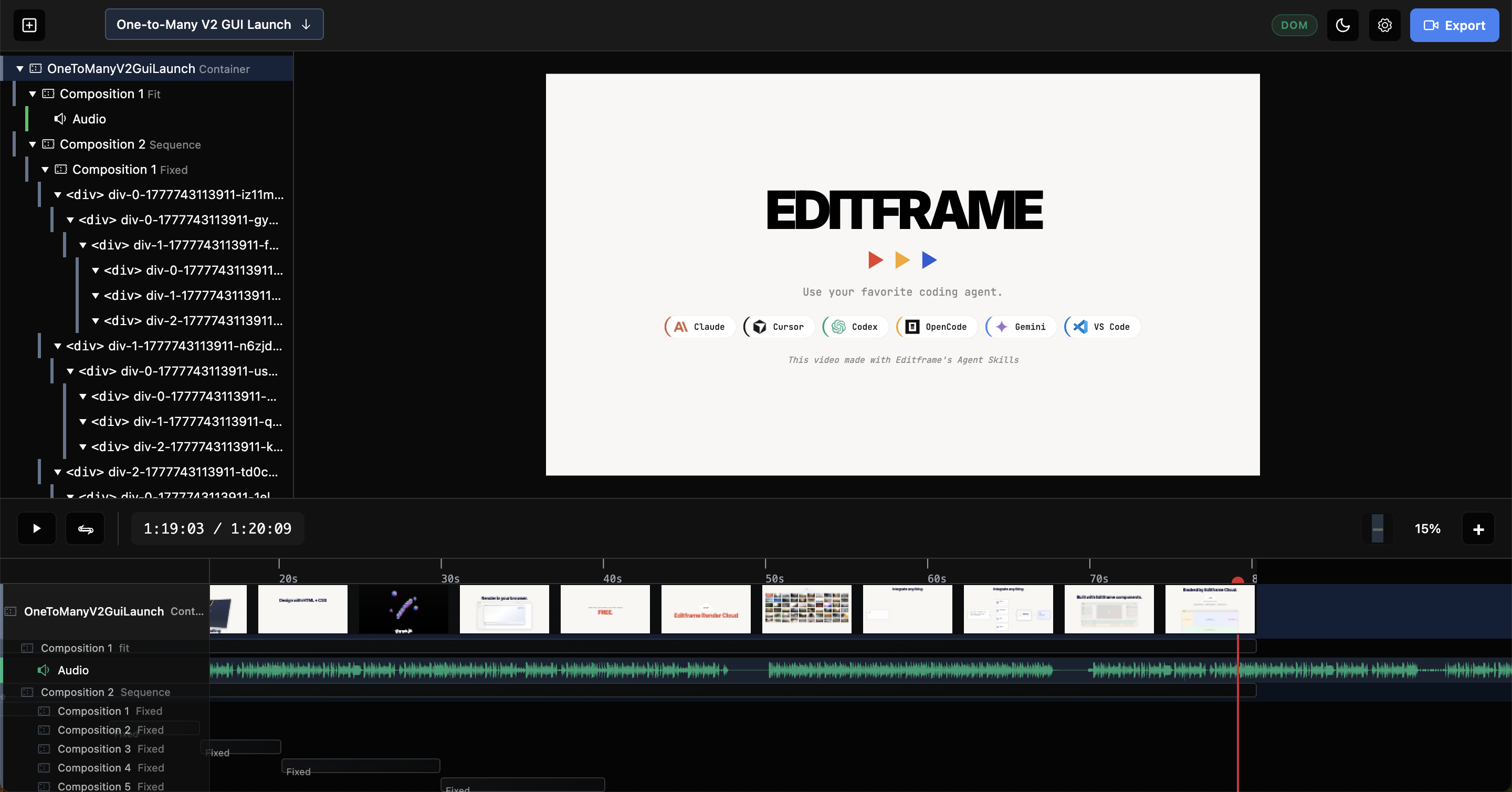This screenshot has height=792, width=1512.
Task: Collapse Composition 2 Sequence in the tree
Action: click(x=32, y=144)
